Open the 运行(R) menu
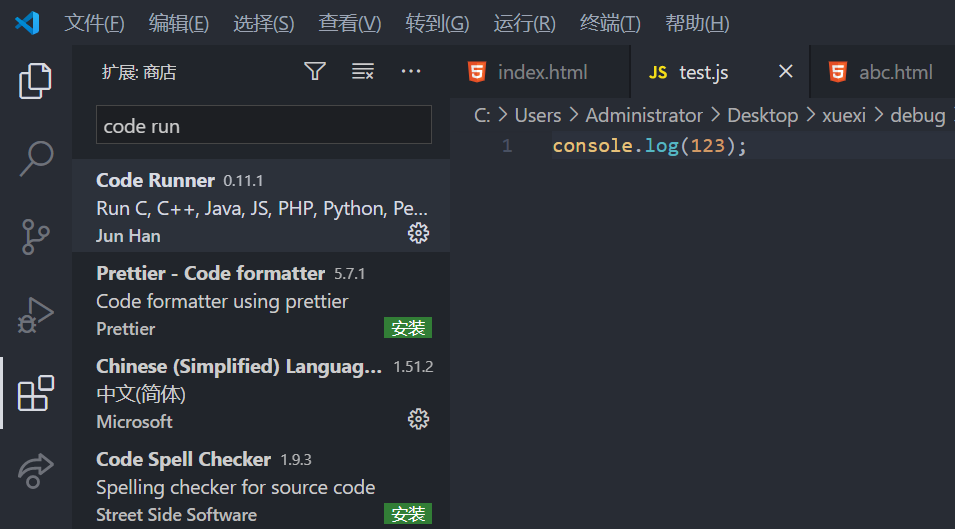The height and width of the screenshot is (529, 955). click(524, 23)
